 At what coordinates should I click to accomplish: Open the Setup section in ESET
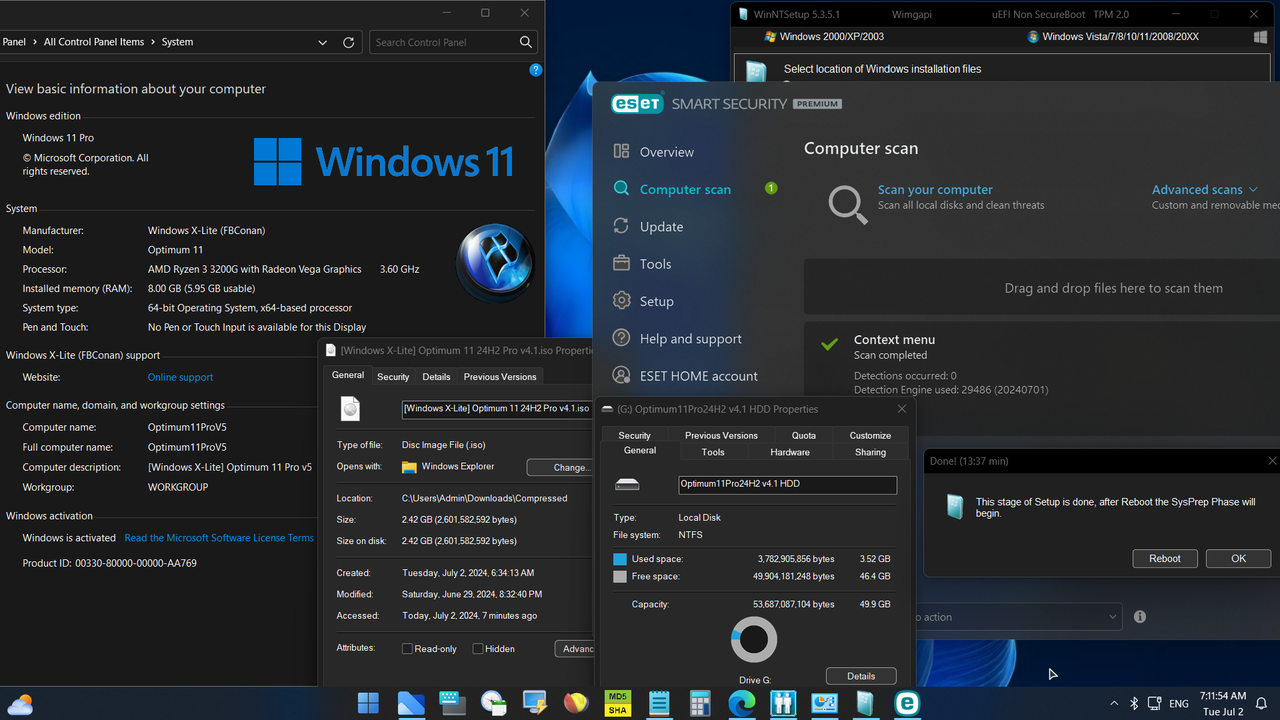pos(621,300)
